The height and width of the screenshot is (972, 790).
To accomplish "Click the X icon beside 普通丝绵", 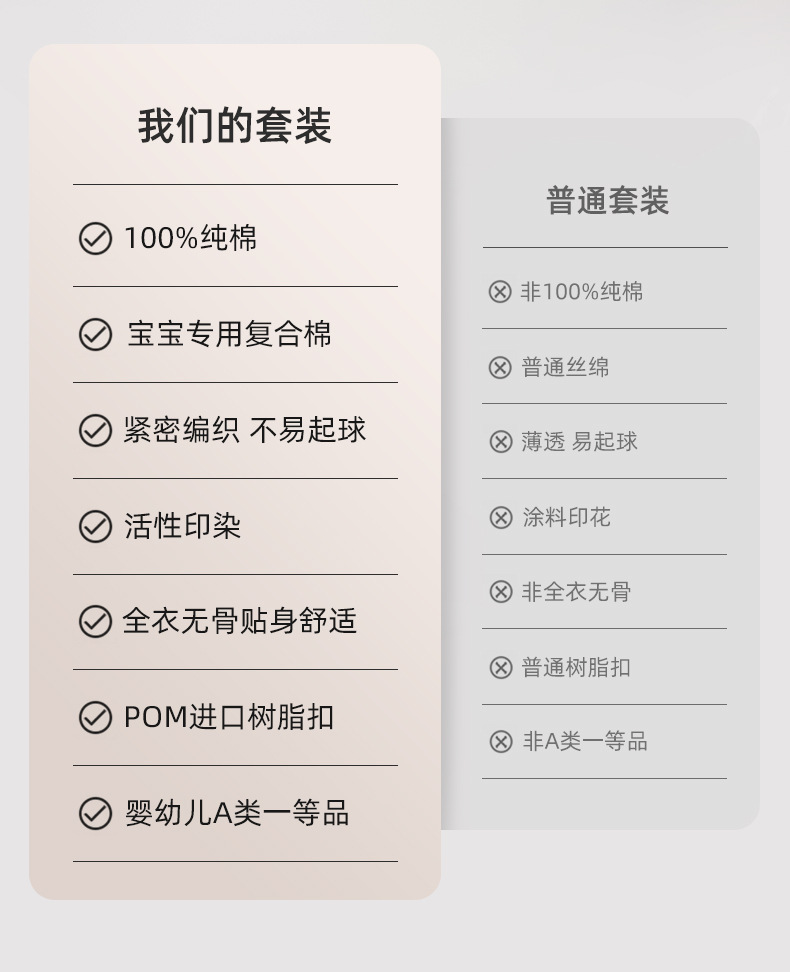I will click(x=500, y=367).
